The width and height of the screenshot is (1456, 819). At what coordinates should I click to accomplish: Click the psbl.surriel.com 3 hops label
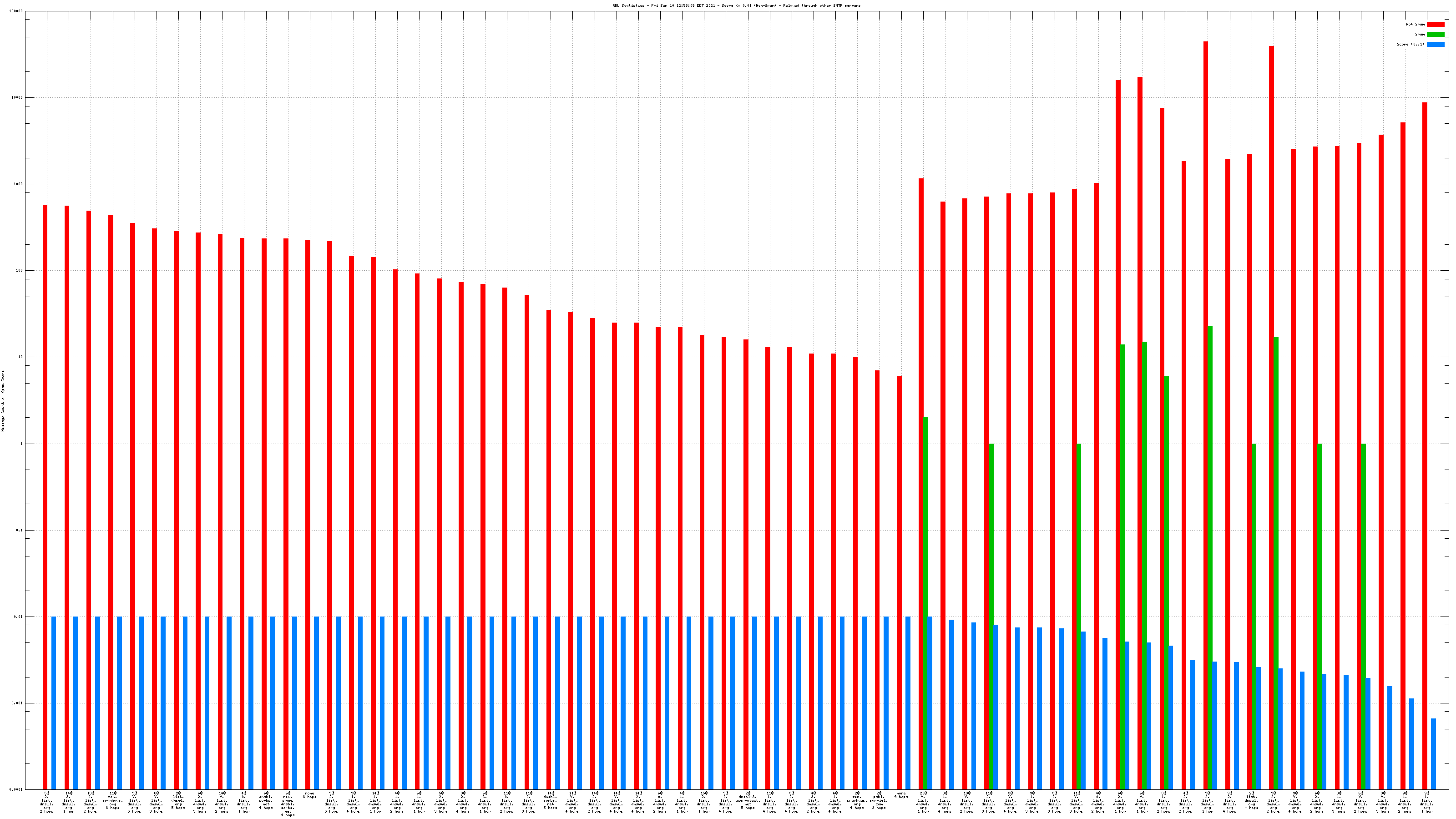[879, 801]
